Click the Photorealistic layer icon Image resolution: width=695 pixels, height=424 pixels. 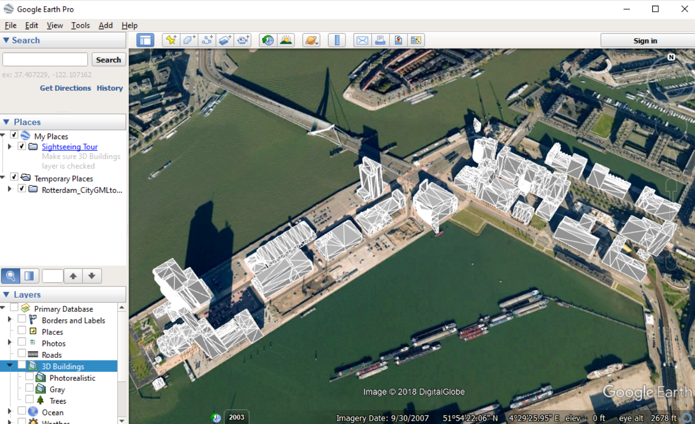[x=41, y=377]
